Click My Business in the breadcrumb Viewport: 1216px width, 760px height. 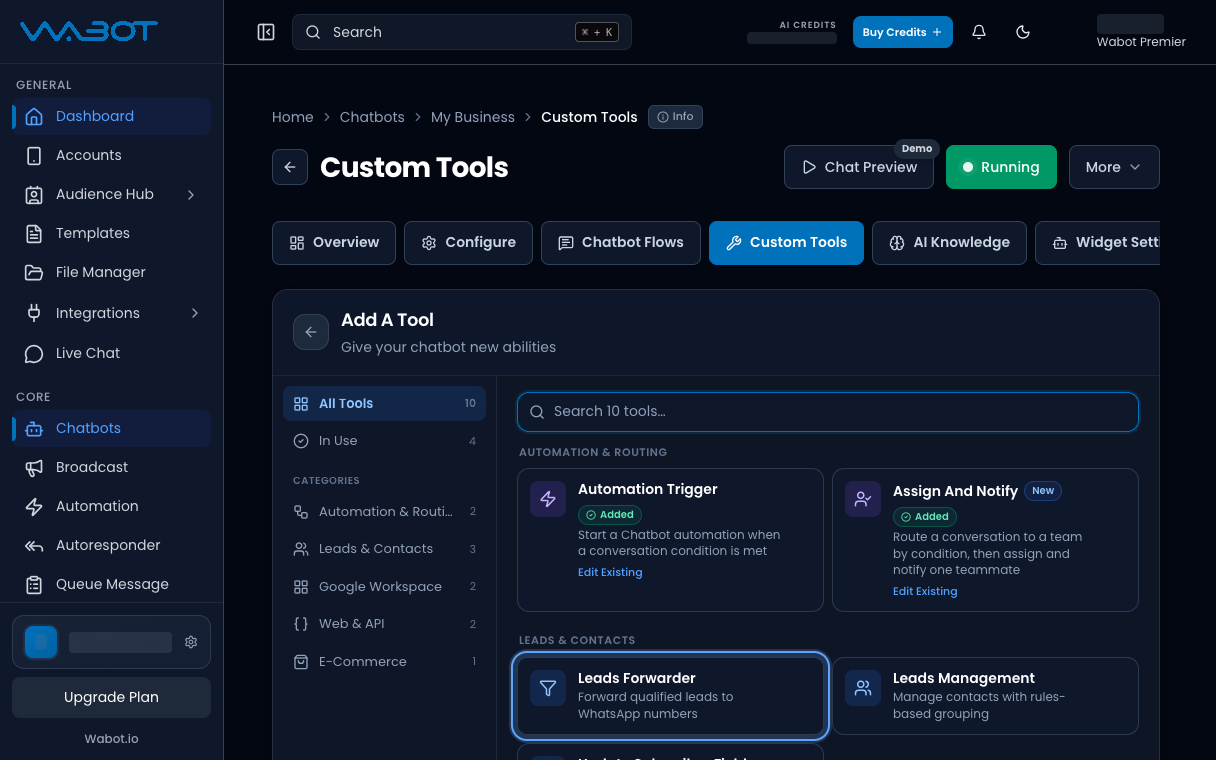[473, 117]
